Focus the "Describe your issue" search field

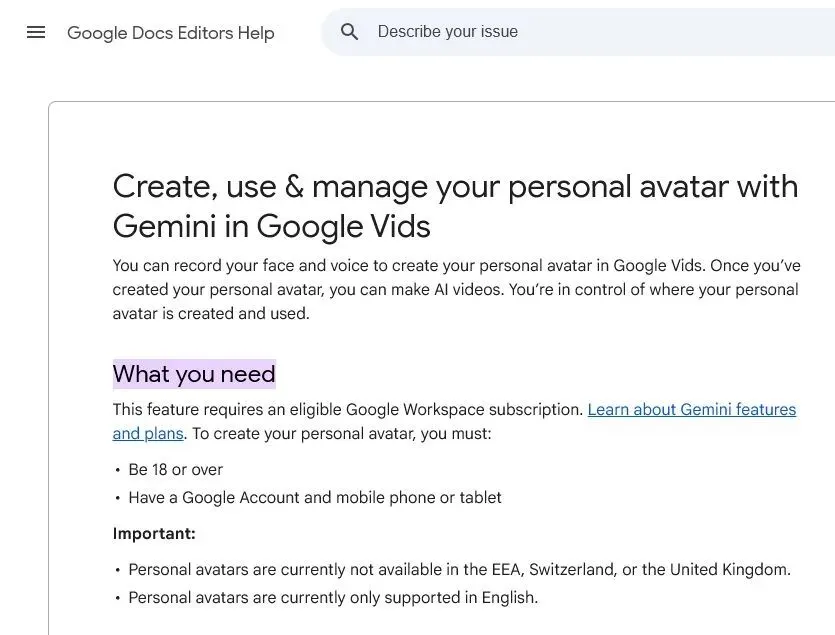[x=578, y=32]
